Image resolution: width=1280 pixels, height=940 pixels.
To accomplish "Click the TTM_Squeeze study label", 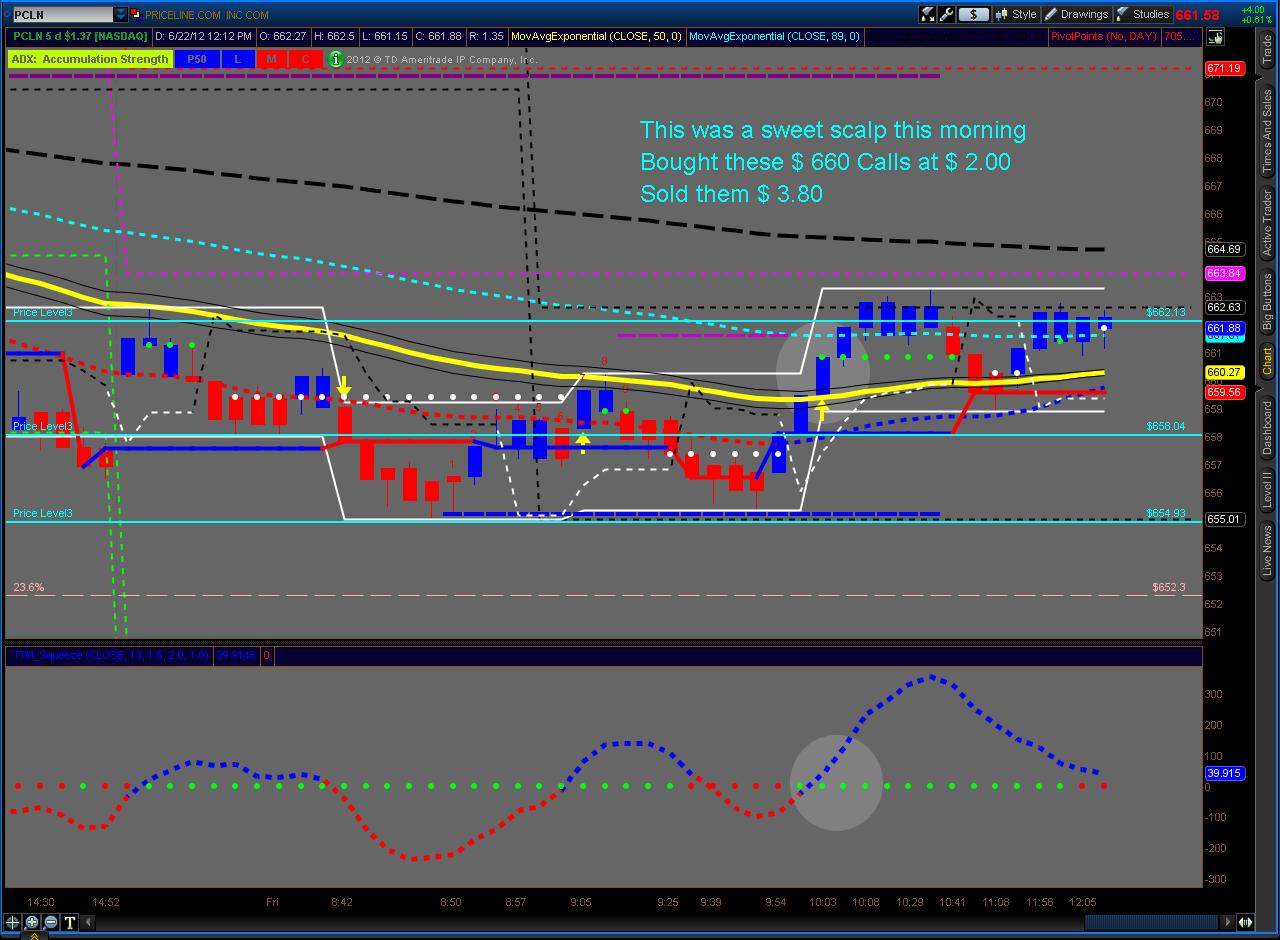I will pyautogui.click(x=111, y=656).
